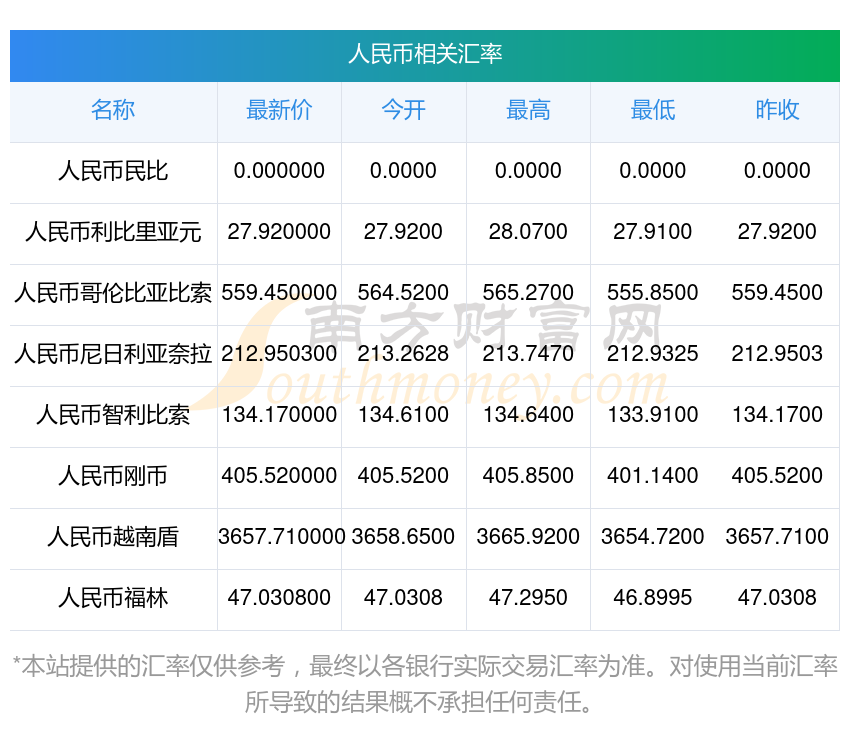Select latest price 134.170000

279,415
